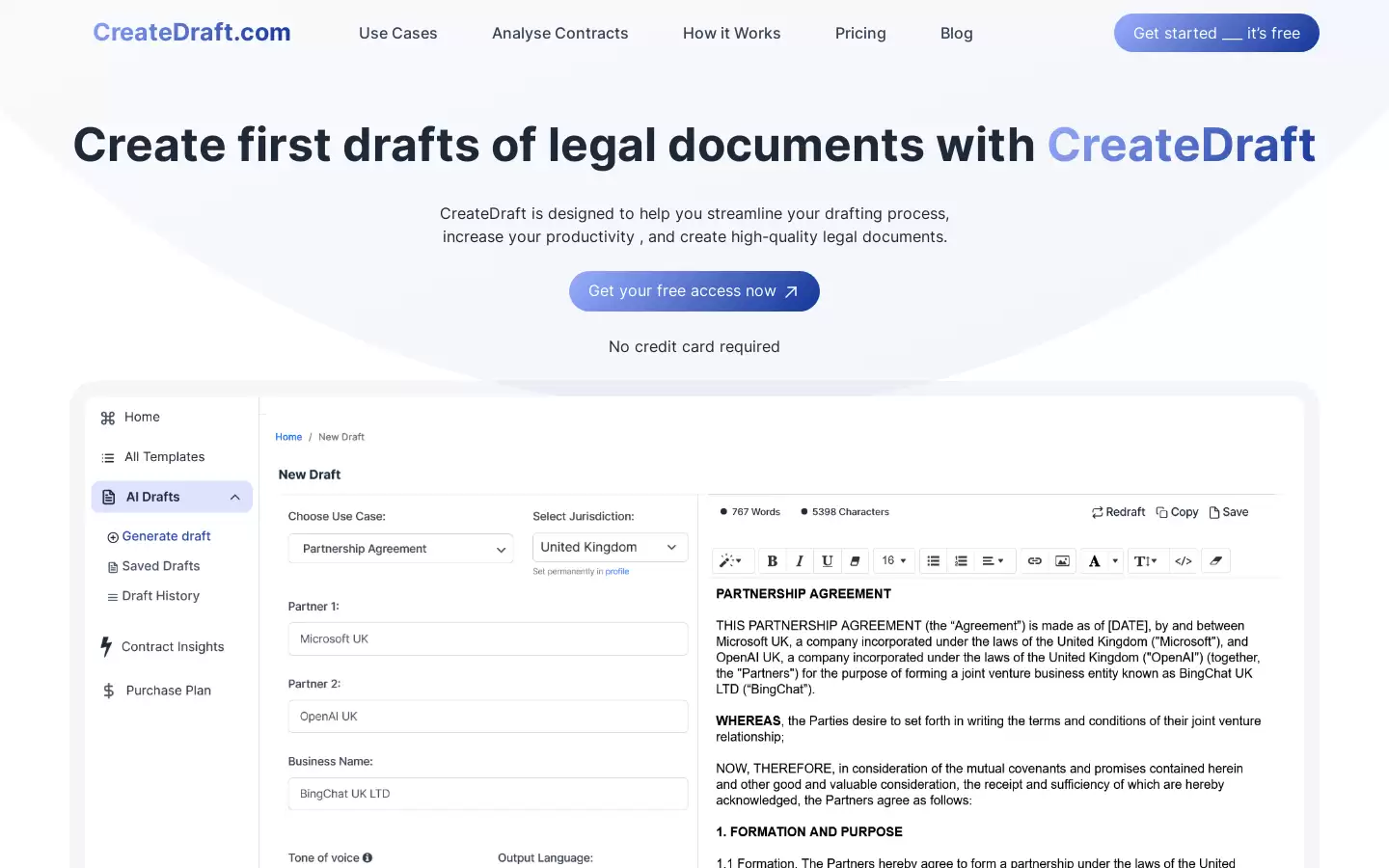This screenshot has height=868, width=1389.
Task: Click the PARTNERSHIP AGREEMENT heading text
Action: tap(803, 594)
